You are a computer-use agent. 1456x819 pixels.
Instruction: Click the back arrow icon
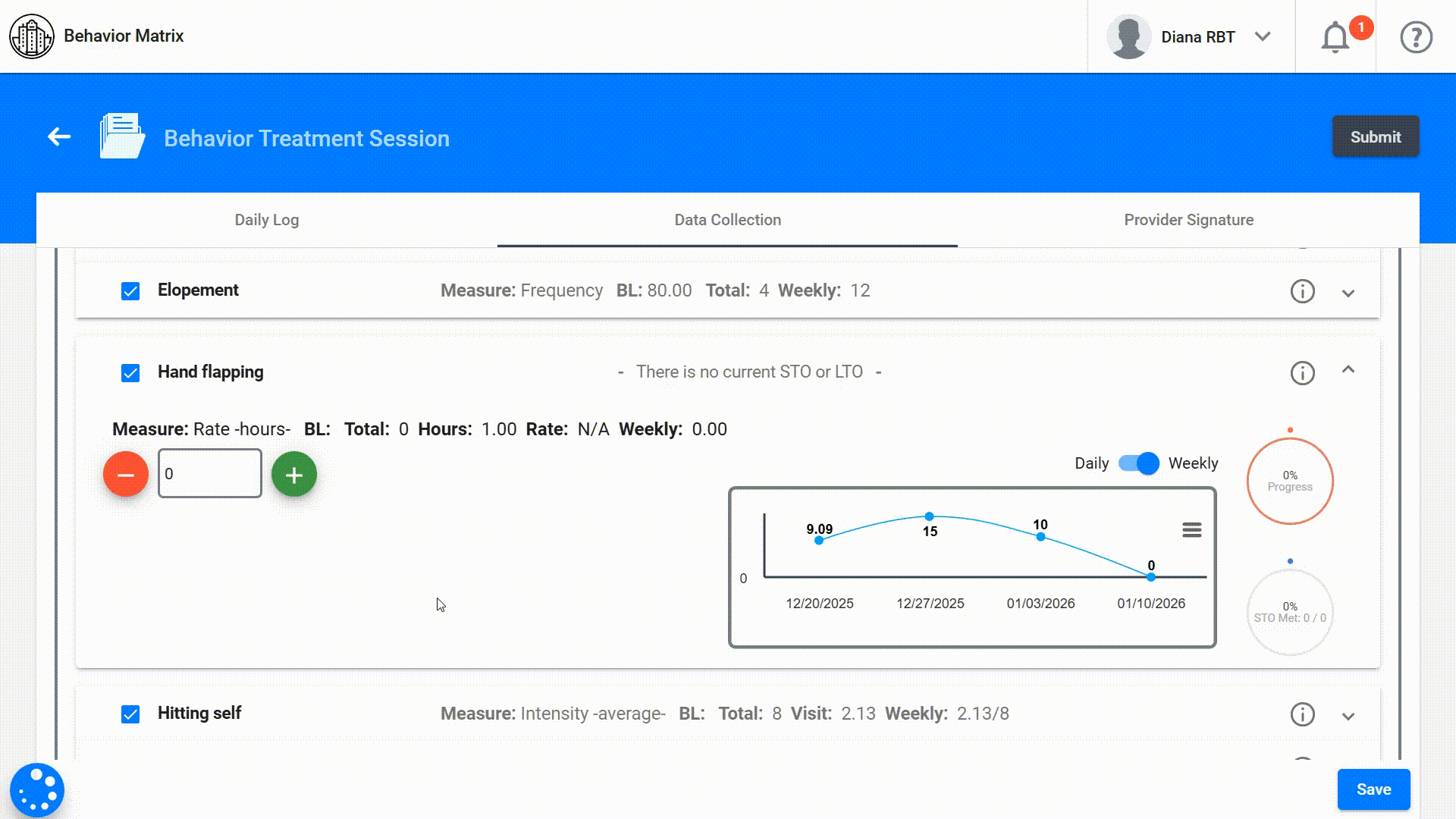click(59, 137)
